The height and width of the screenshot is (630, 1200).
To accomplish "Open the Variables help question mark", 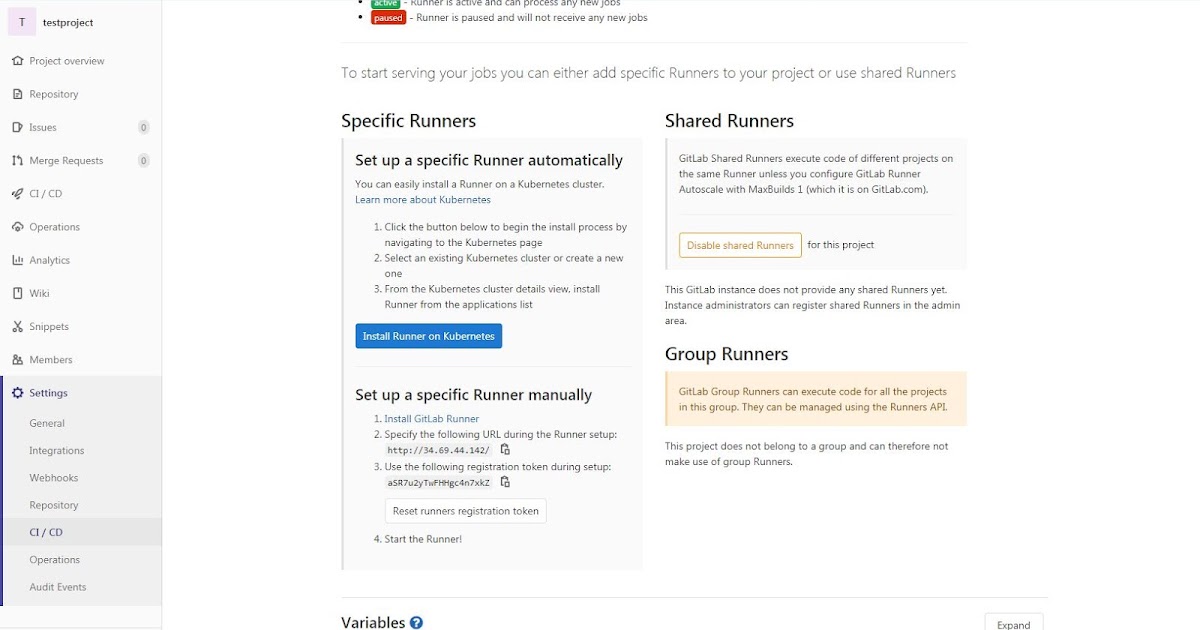I will [416, 622].
